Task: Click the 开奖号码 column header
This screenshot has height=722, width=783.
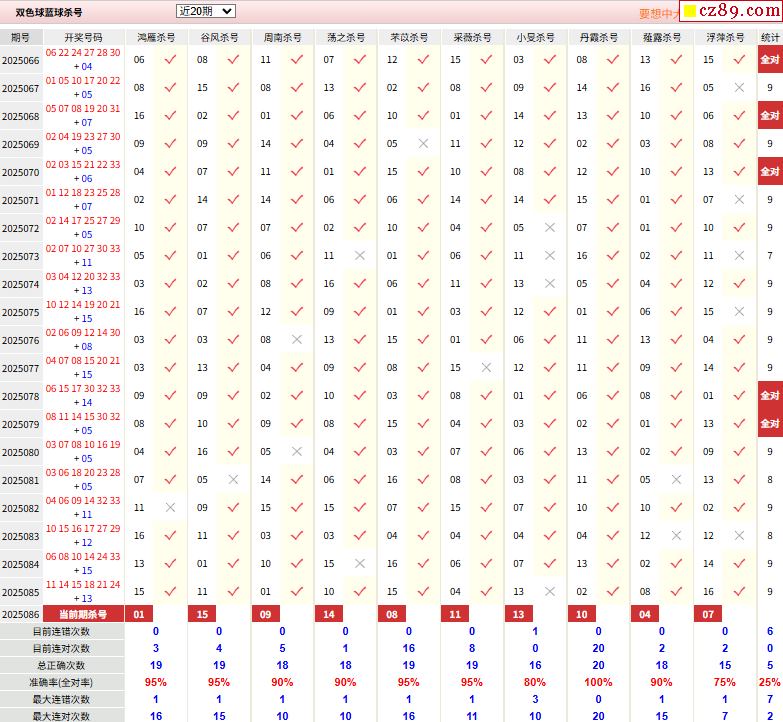Action: tap(83, 37)
